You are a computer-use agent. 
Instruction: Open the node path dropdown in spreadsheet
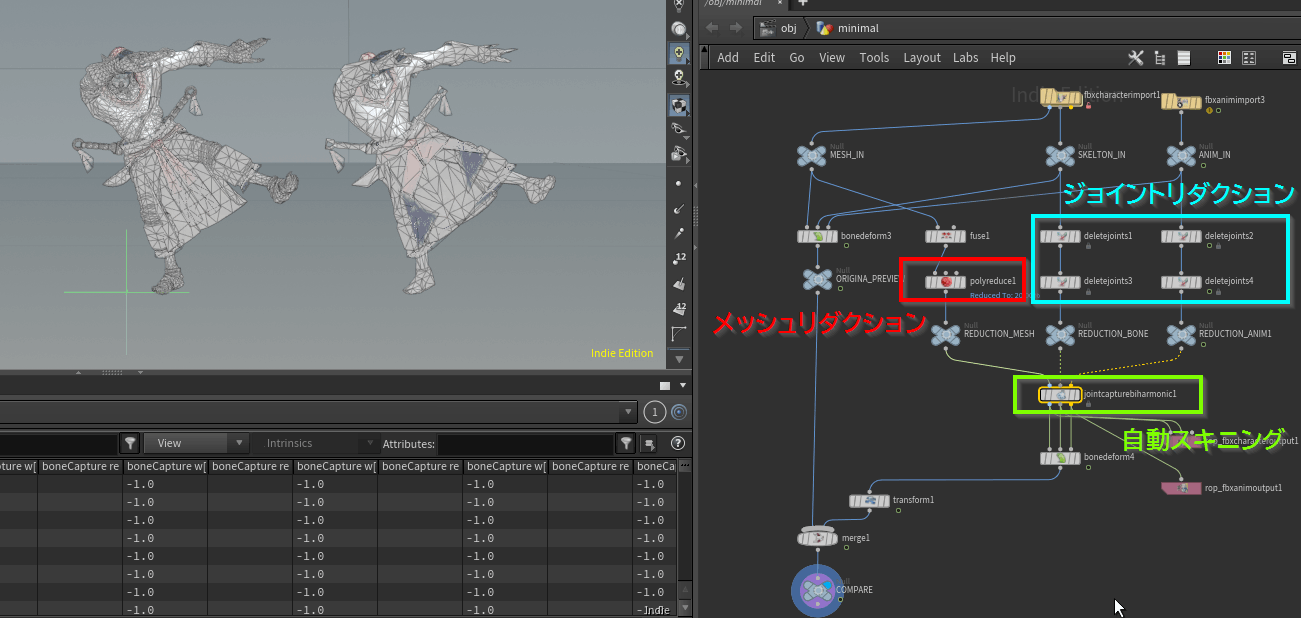click(x=627, y=411)
